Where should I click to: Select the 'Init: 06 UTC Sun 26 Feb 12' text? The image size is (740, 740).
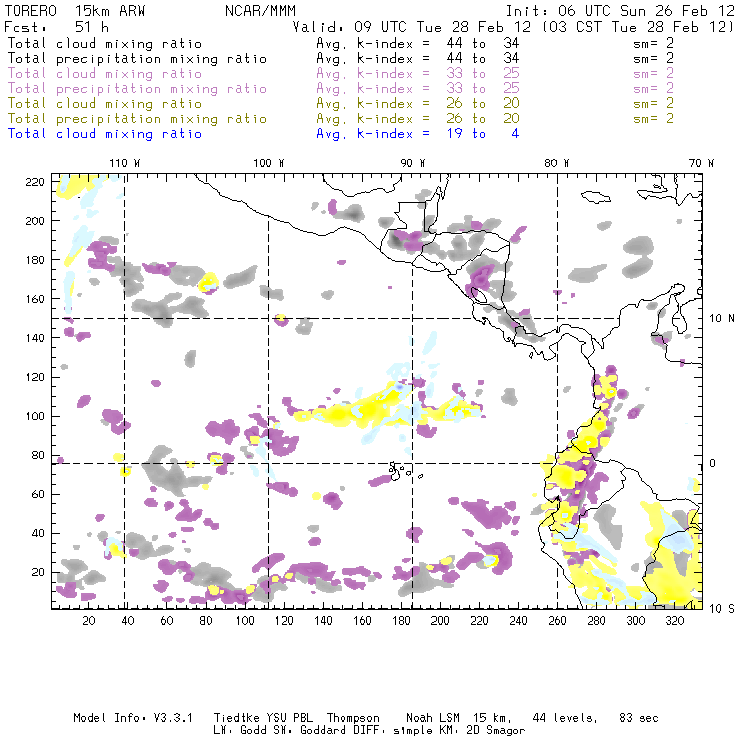(x=620, y=11)
